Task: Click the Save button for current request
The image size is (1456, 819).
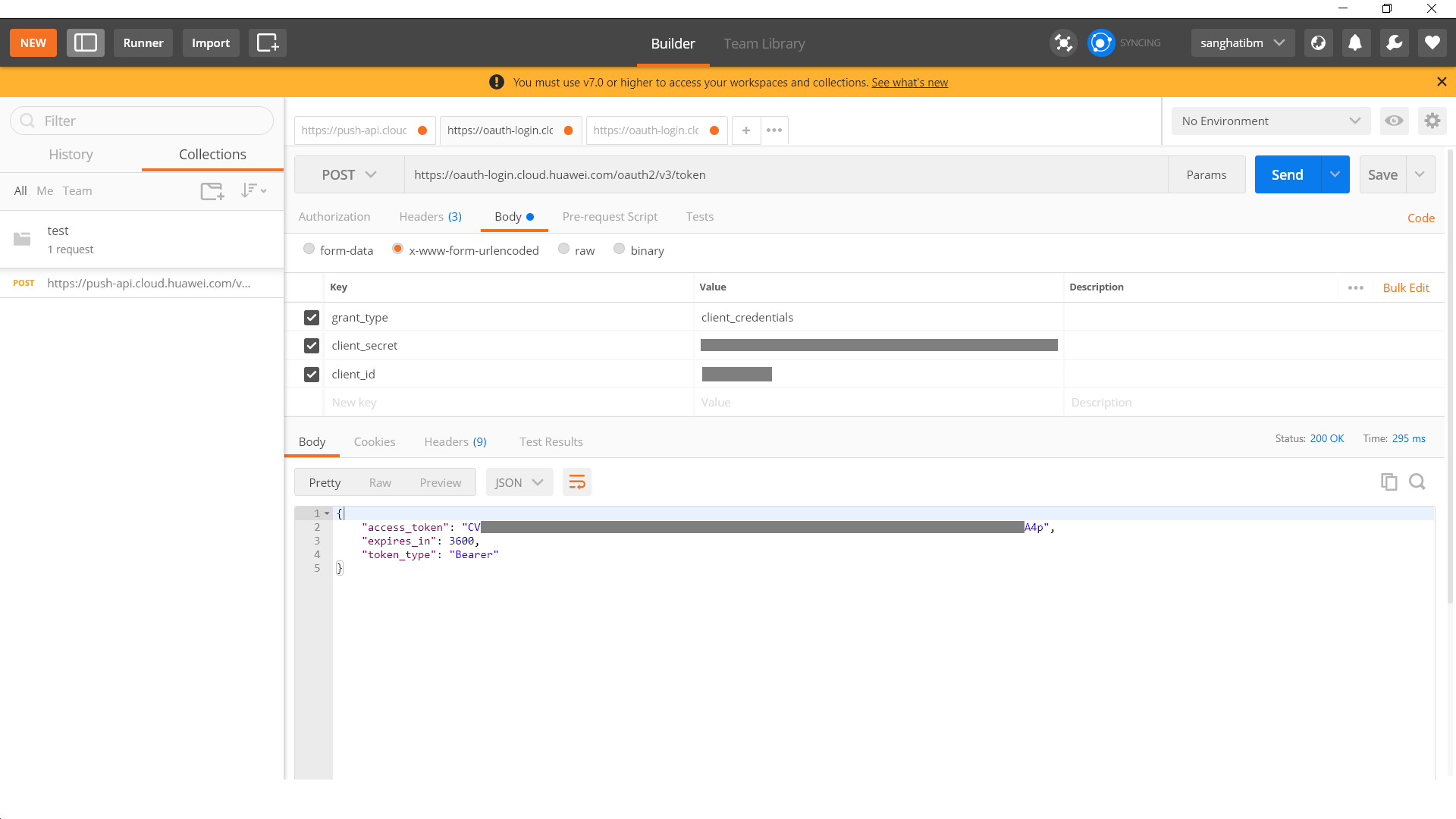Action: click(1383, 174)
